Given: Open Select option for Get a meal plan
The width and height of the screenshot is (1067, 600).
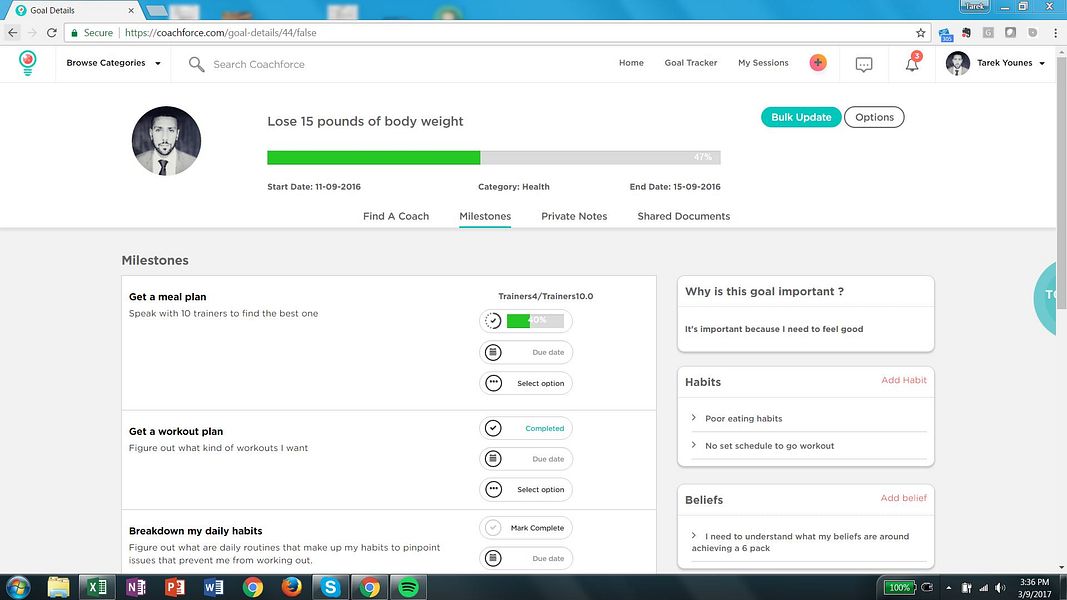Looking at the screenshot, I should point(526,383).
